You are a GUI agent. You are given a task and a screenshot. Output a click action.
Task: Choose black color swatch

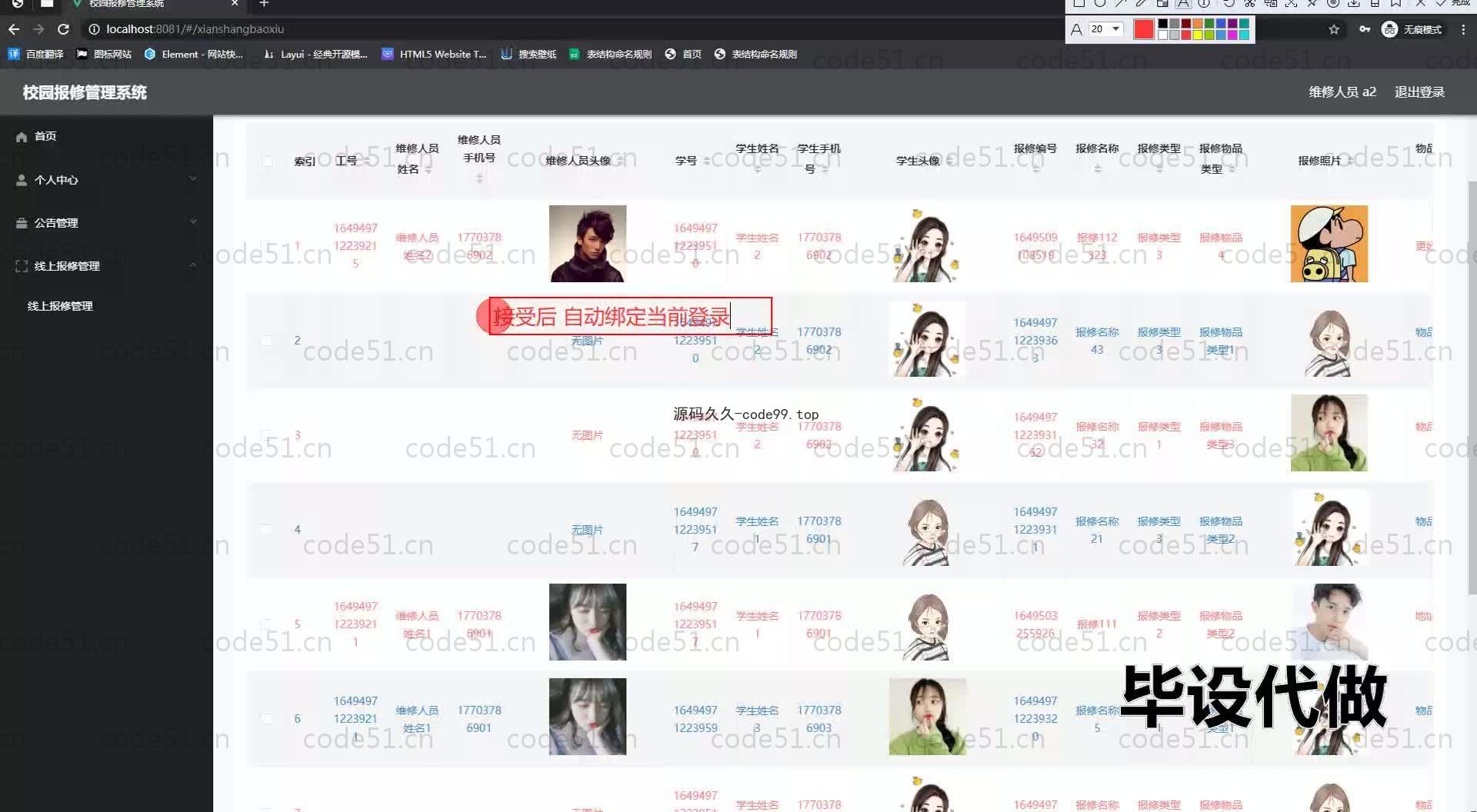[x=1162, y=24]
